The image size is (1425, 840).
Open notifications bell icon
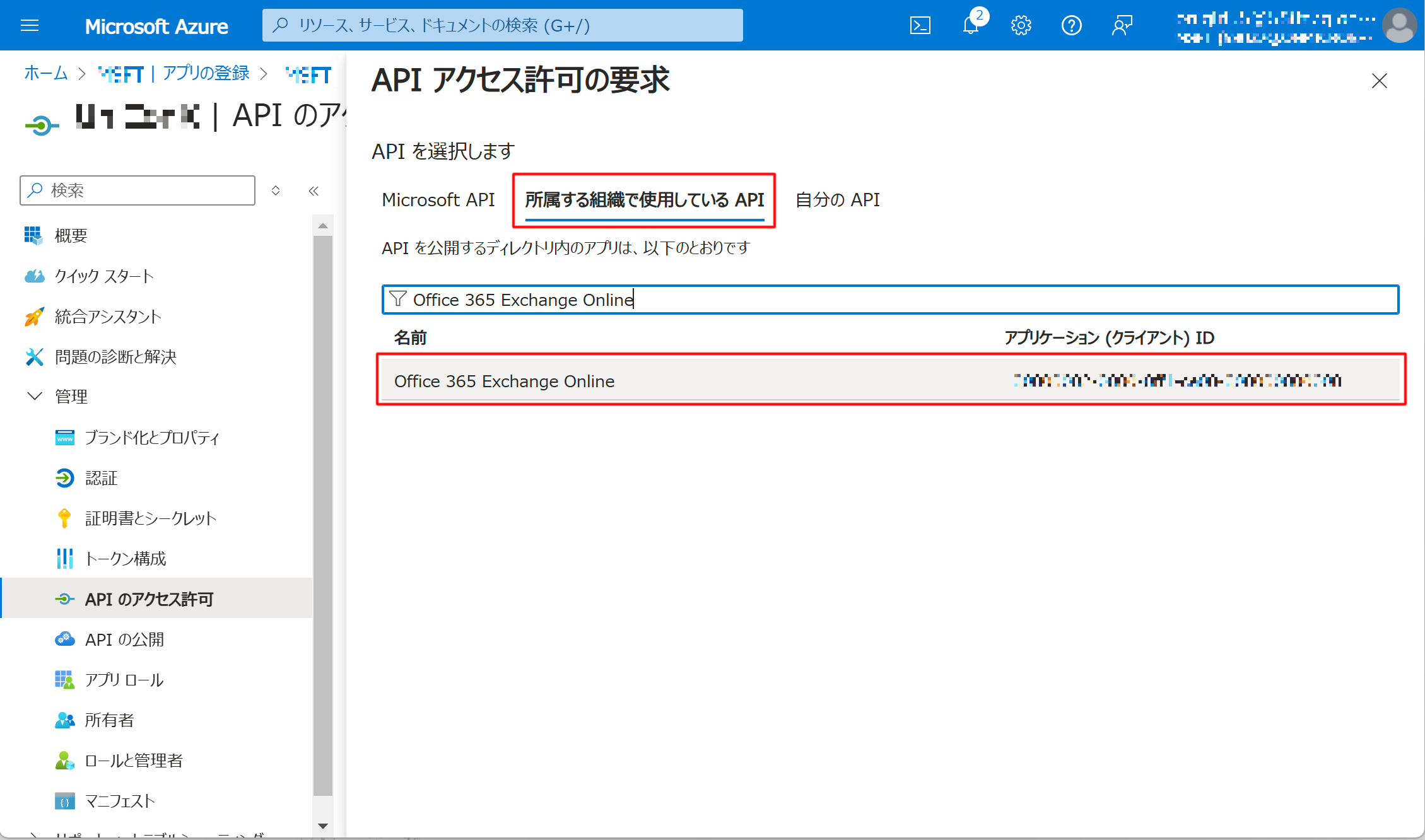[971, 25]
